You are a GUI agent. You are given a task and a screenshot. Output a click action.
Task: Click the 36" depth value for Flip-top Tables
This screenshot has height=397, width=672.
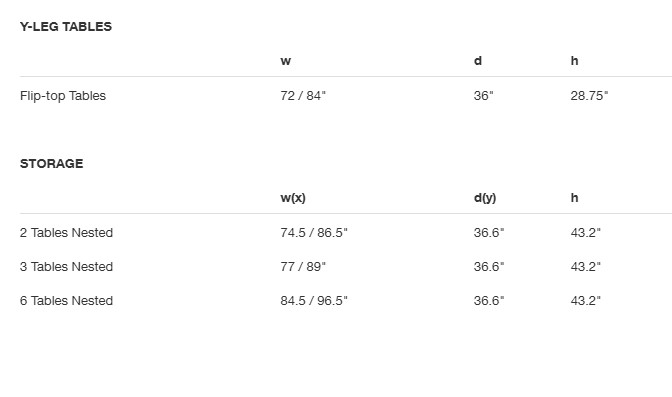(x=483, y=96)
